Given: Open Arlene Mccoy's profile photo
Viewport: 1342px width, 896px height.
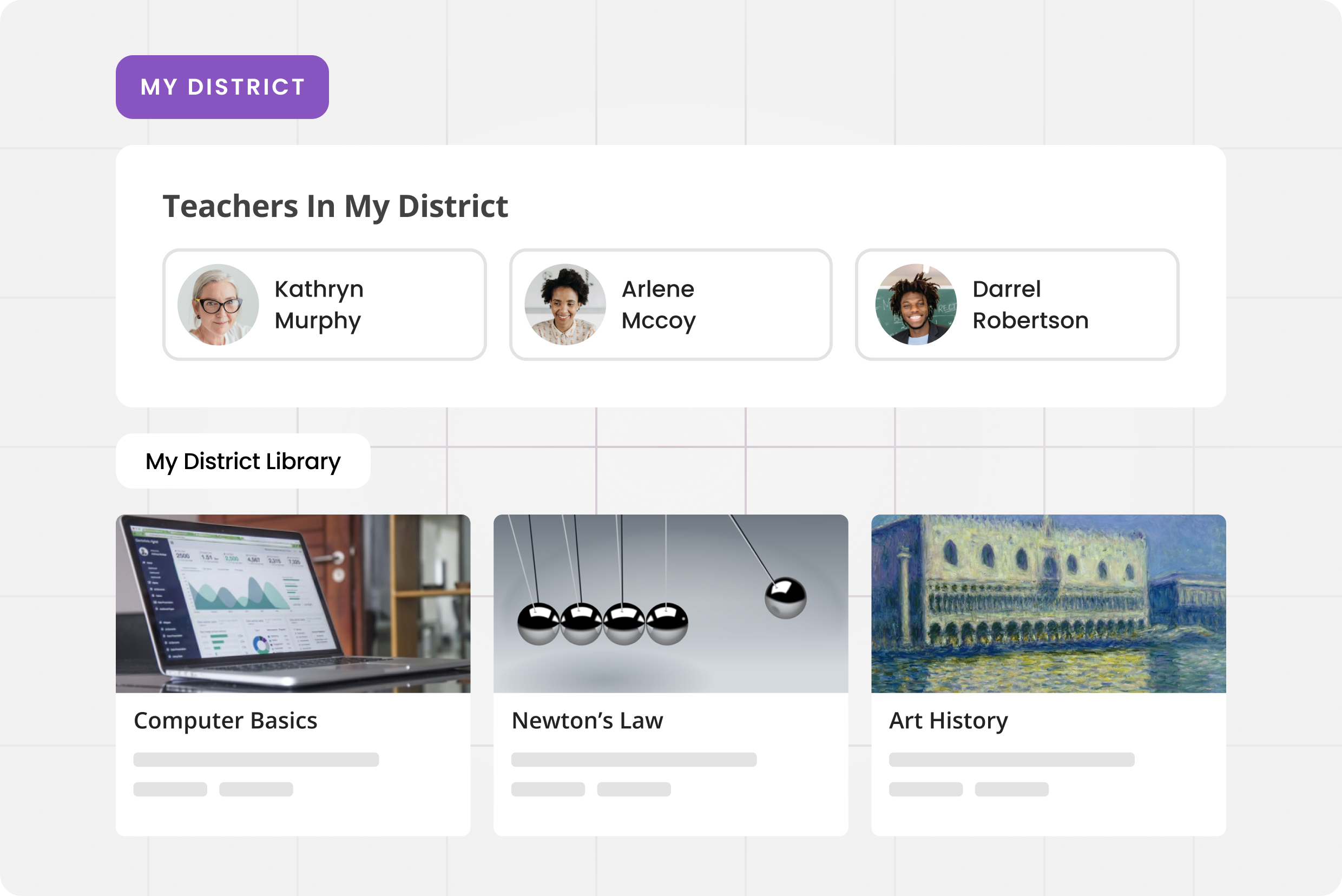Looking at the screenshot, I should pyautogui.click(x=565, y=305).
